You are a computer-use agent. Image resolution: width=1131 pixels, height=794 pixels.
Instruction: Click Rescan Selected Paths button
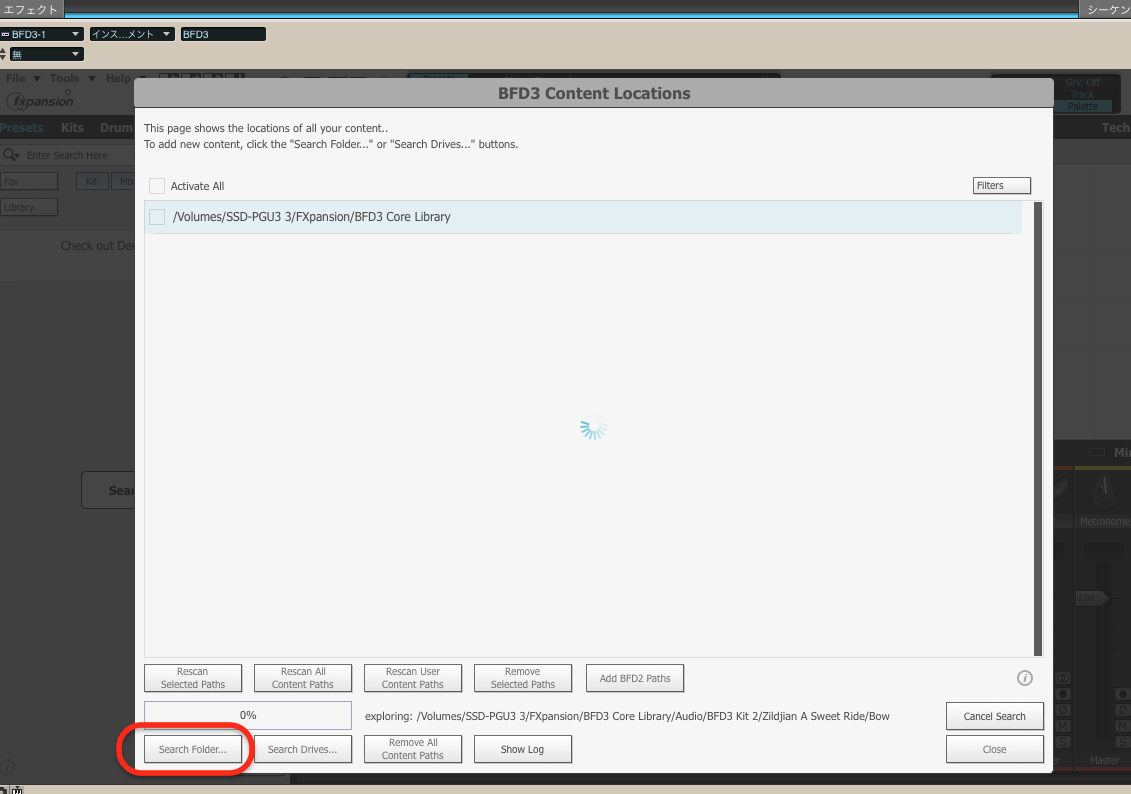(x=193, y=678)
